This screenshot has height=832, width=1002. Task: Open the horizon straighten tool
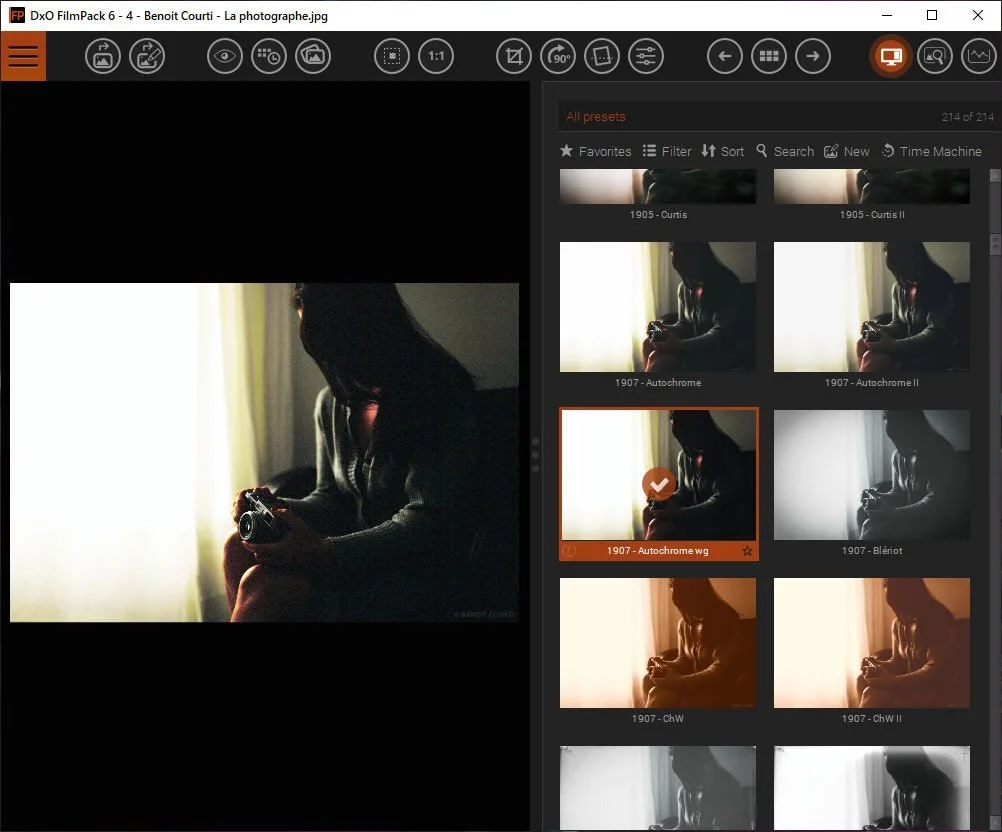pos(602,56)
